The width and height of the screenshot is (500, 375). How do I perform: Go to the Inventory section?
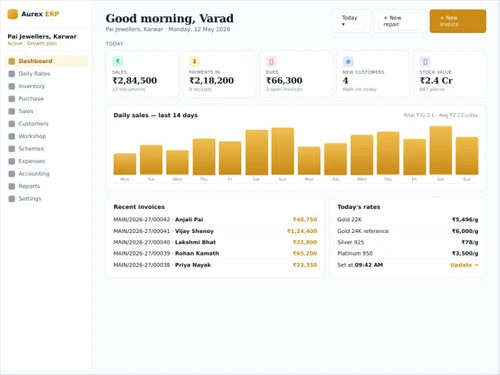(x=46, y=86)
